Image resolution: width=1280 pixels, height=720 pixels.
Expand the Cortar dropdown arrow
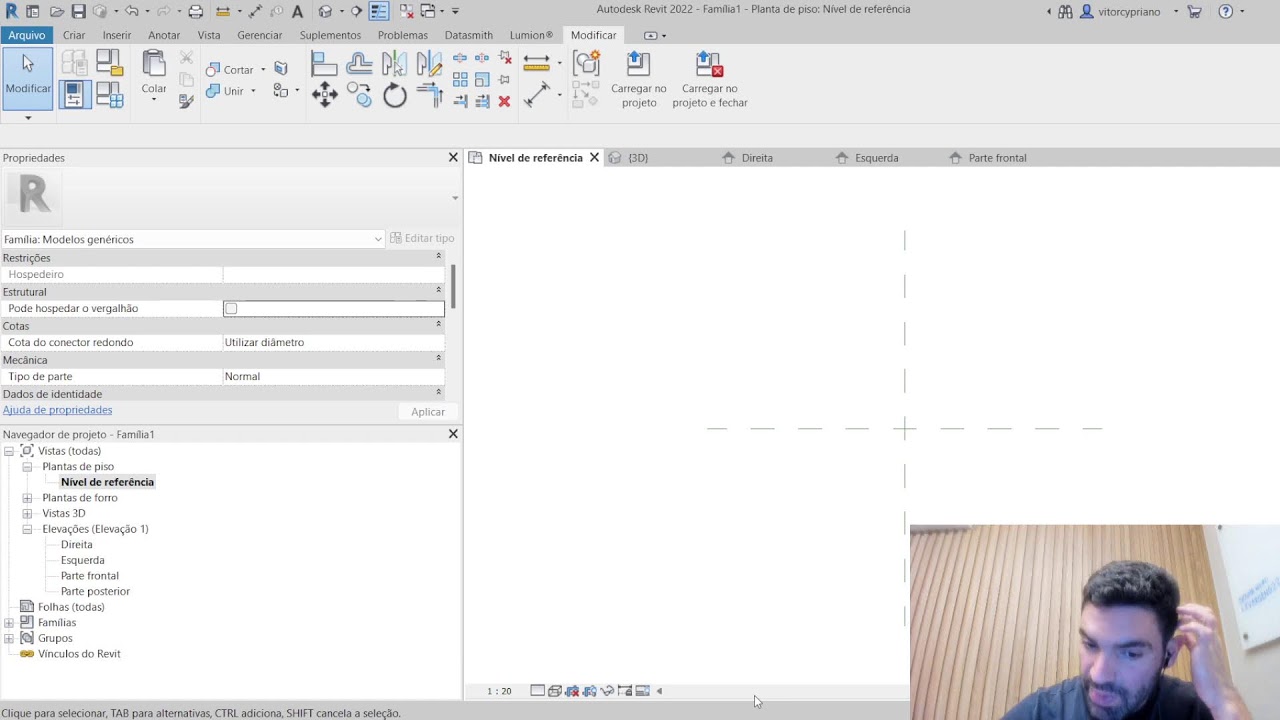point(263,70)
